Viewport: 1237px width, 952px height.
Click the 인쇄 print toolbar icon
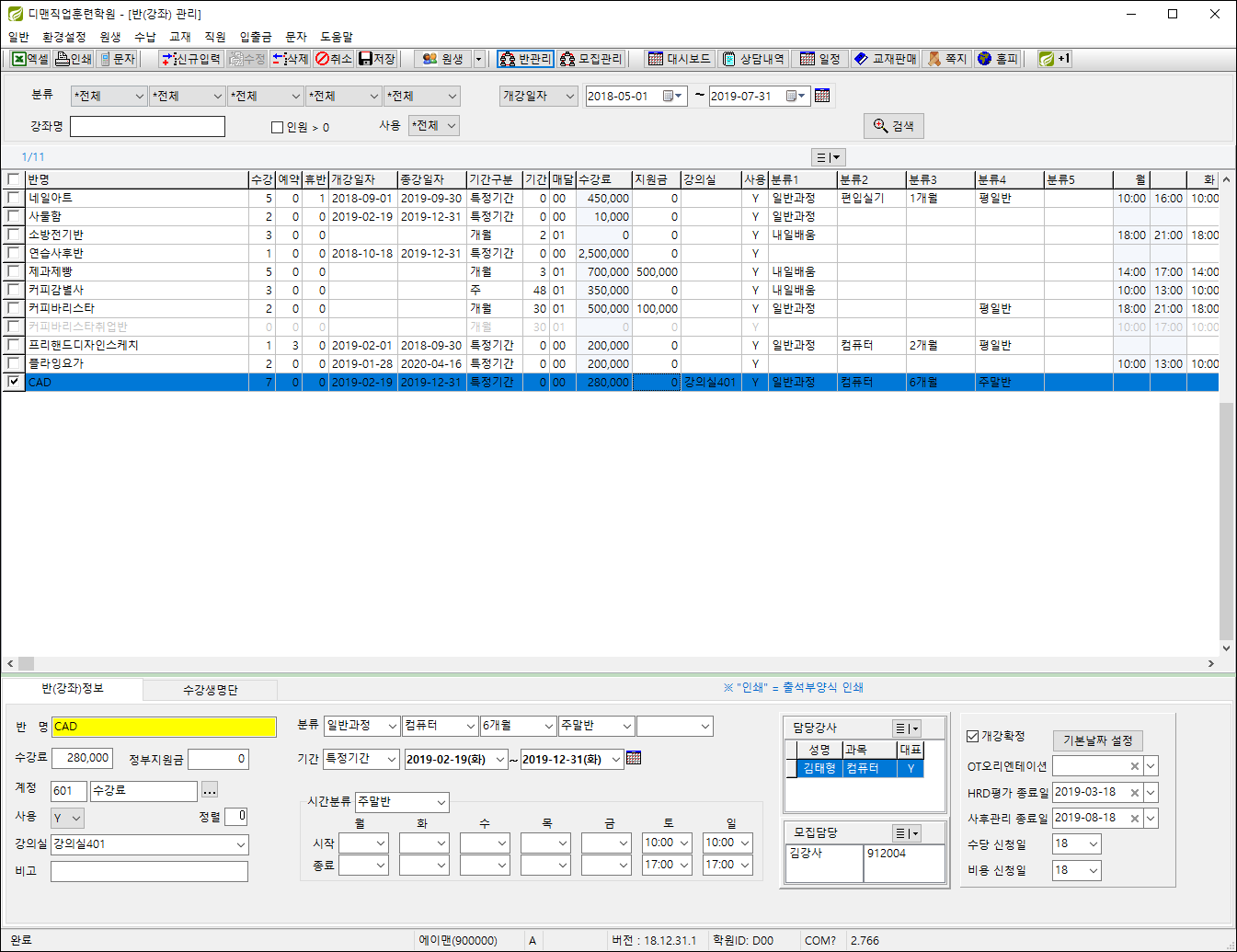pyautogui.click(x=74, y=59)
